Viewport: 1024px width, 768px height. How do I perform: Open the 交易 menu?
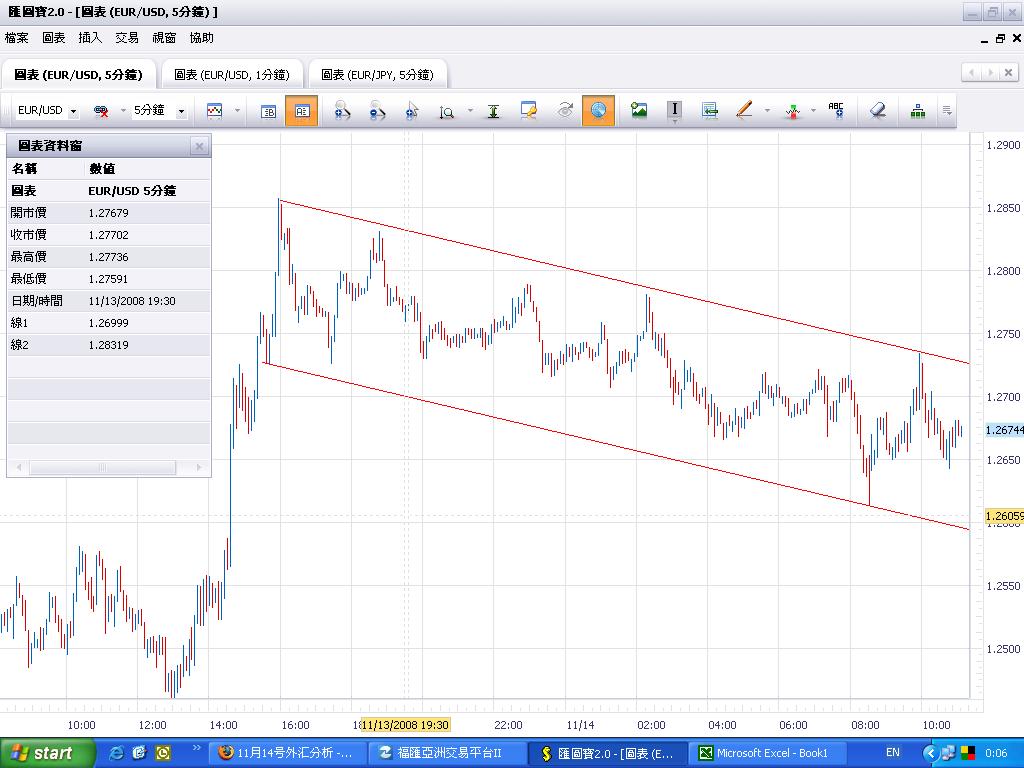[x=127, y=38]
